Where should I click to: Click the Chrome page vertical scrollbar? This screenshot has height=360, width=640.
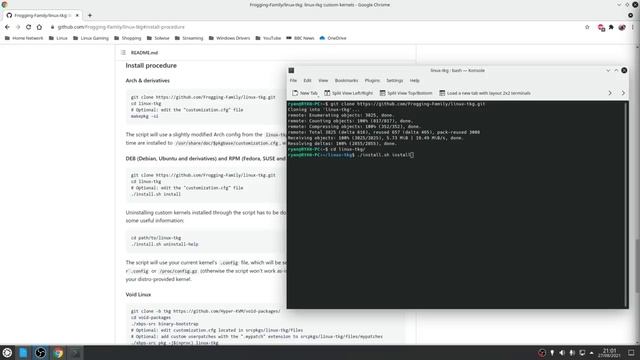pos(637,265)
